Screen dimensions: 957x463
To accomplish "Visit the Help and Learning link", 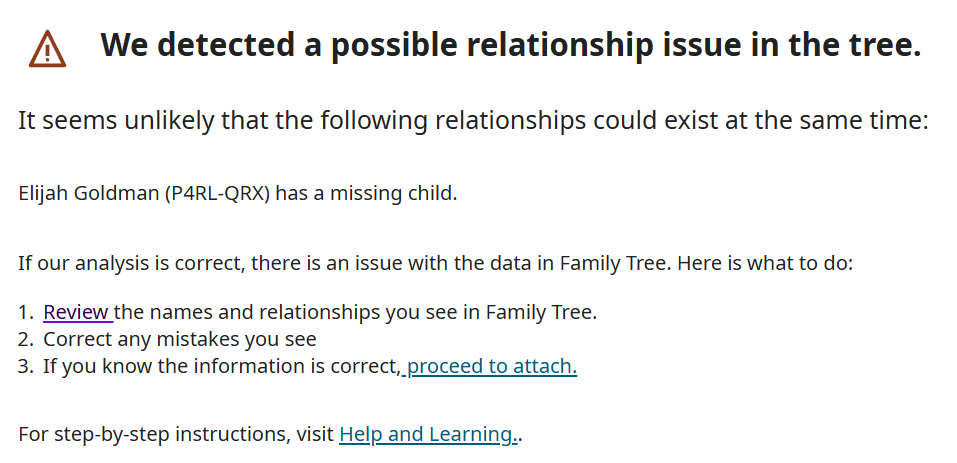I will click(428, 434).
